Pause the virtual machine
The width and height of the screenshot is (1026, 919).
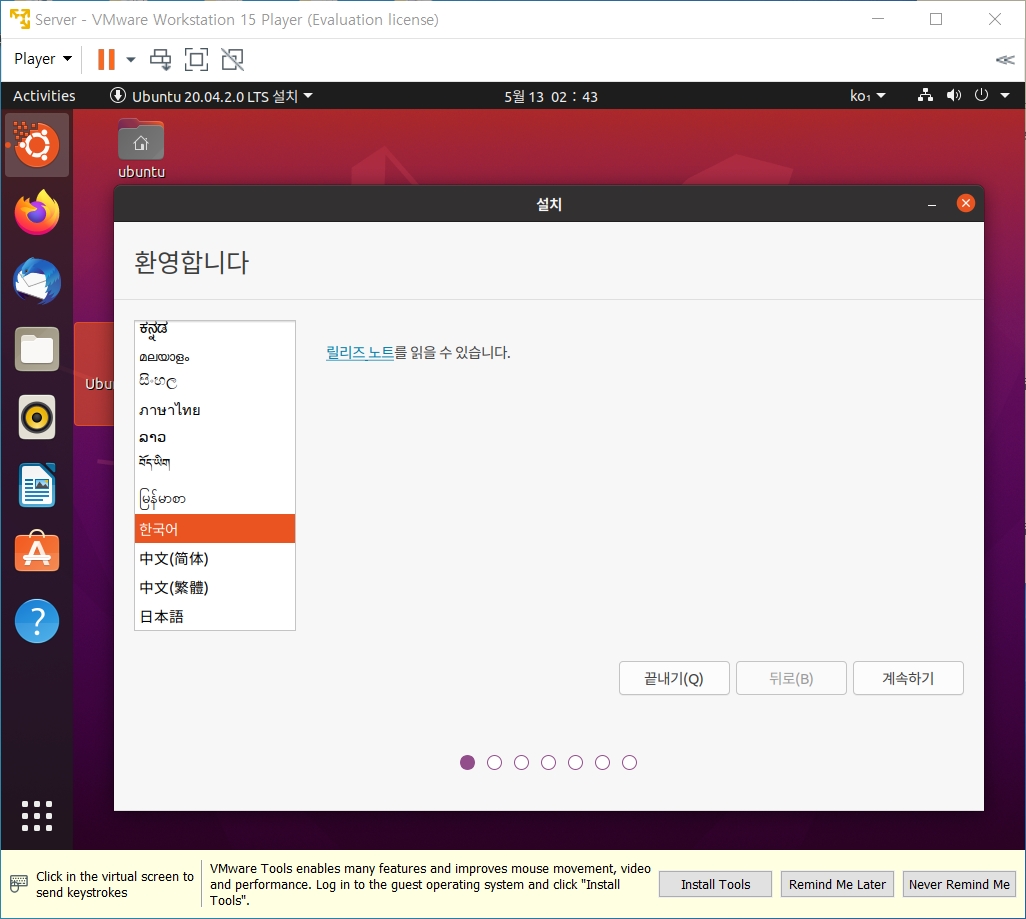(x=106, y=59)
